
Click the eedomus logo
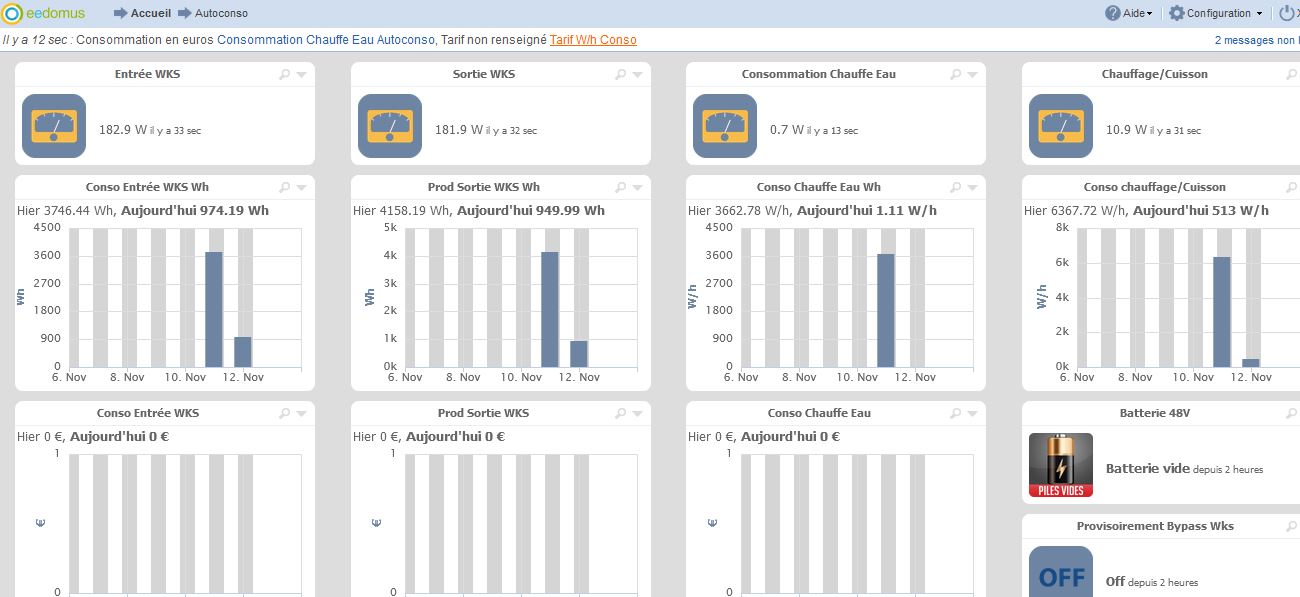(x=44, y=13)
